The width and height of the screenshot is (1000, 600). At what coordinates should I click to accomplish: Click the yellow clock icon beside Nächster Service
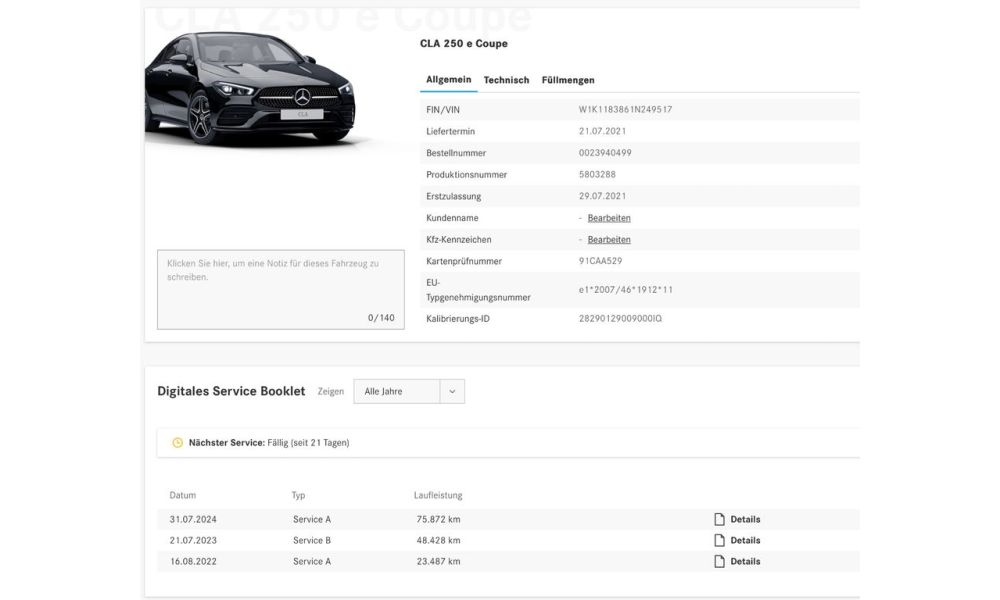[x=177, y=443]
